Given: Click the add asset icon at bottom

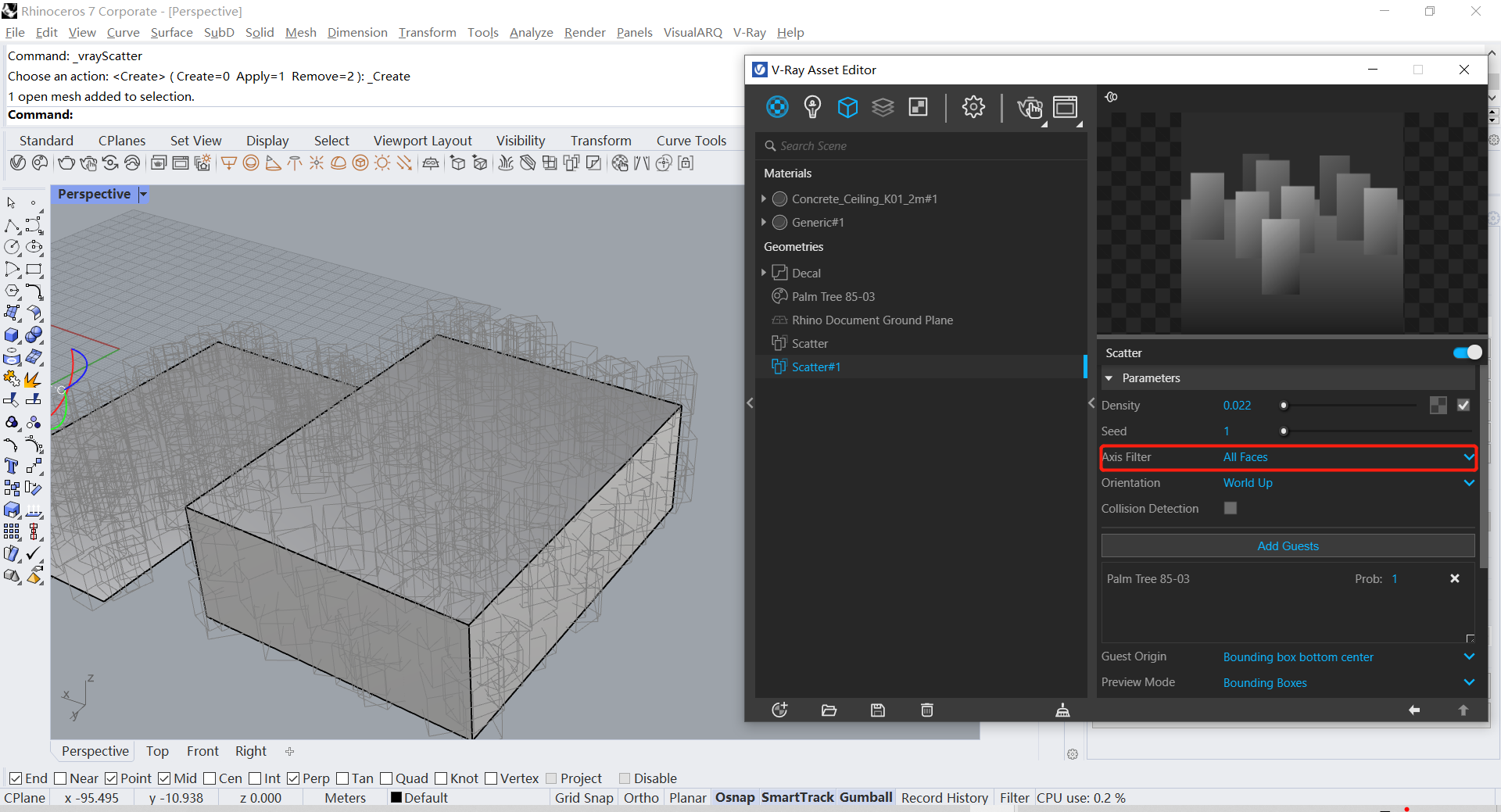Looking at the screenshot, I should click(779, 710).
